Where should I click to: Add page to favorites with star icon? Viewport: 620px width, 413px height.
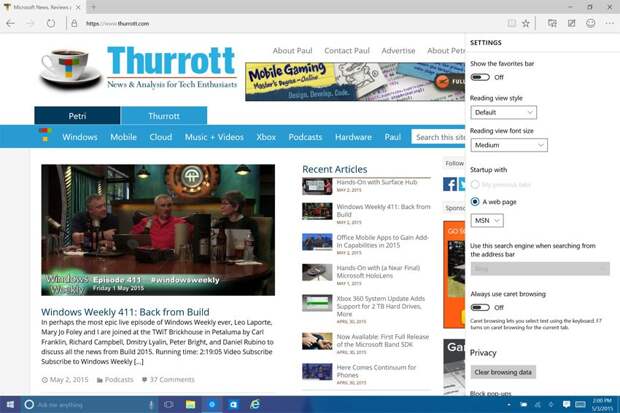click(x=525, y=23)
